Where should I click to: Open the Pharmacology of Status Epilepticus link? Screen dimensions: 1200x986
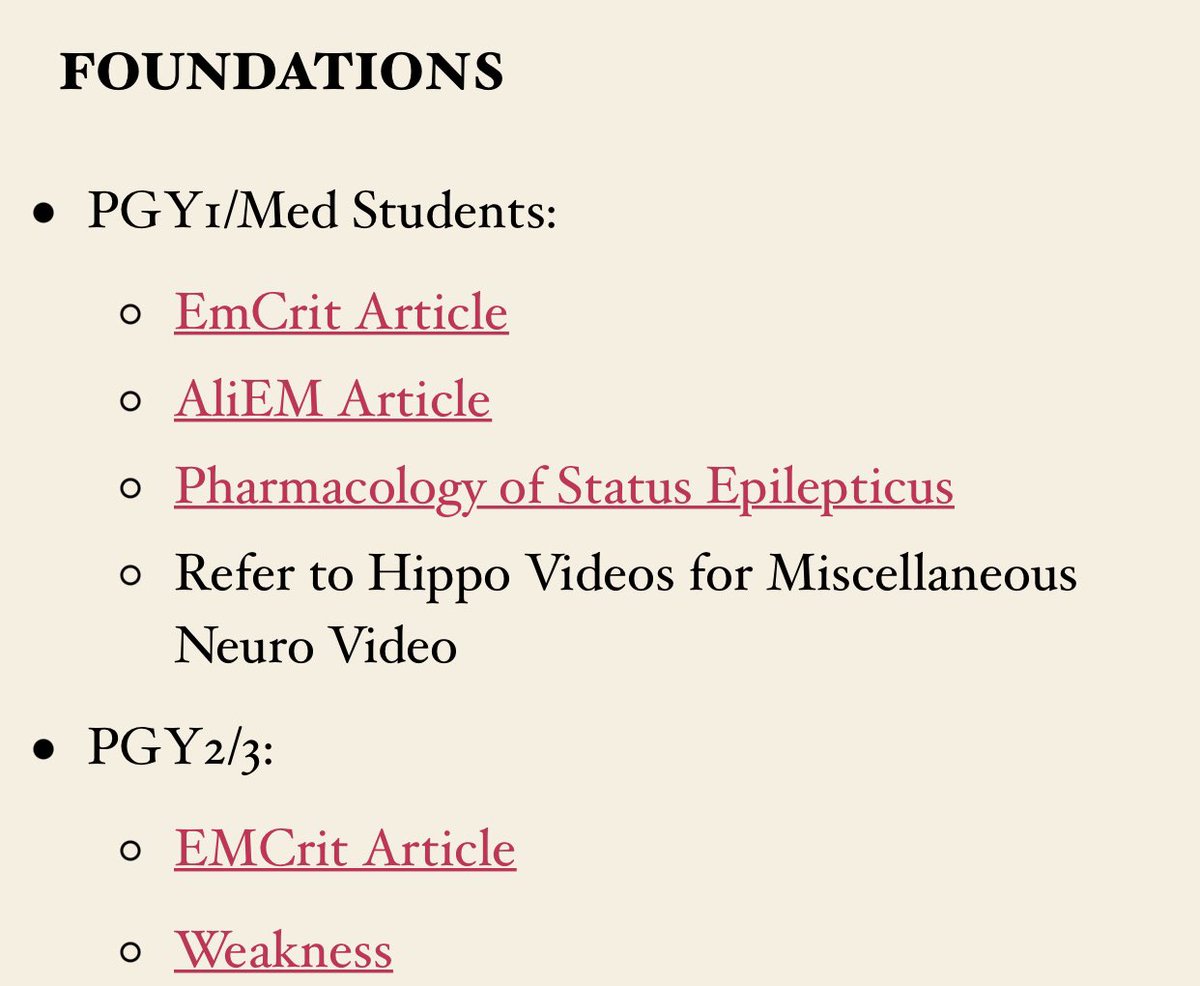(x=564, y=487)
